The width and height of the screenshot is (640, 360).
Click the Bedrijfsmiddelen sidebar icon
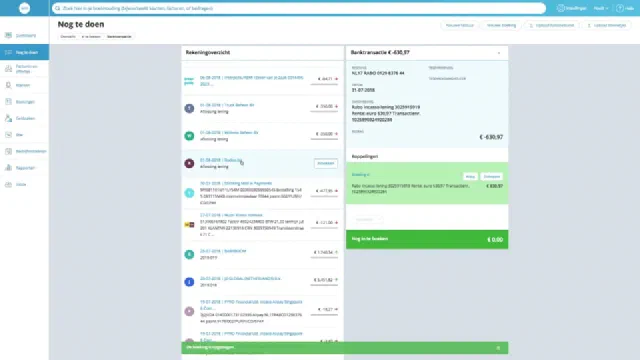click(8, 151)
